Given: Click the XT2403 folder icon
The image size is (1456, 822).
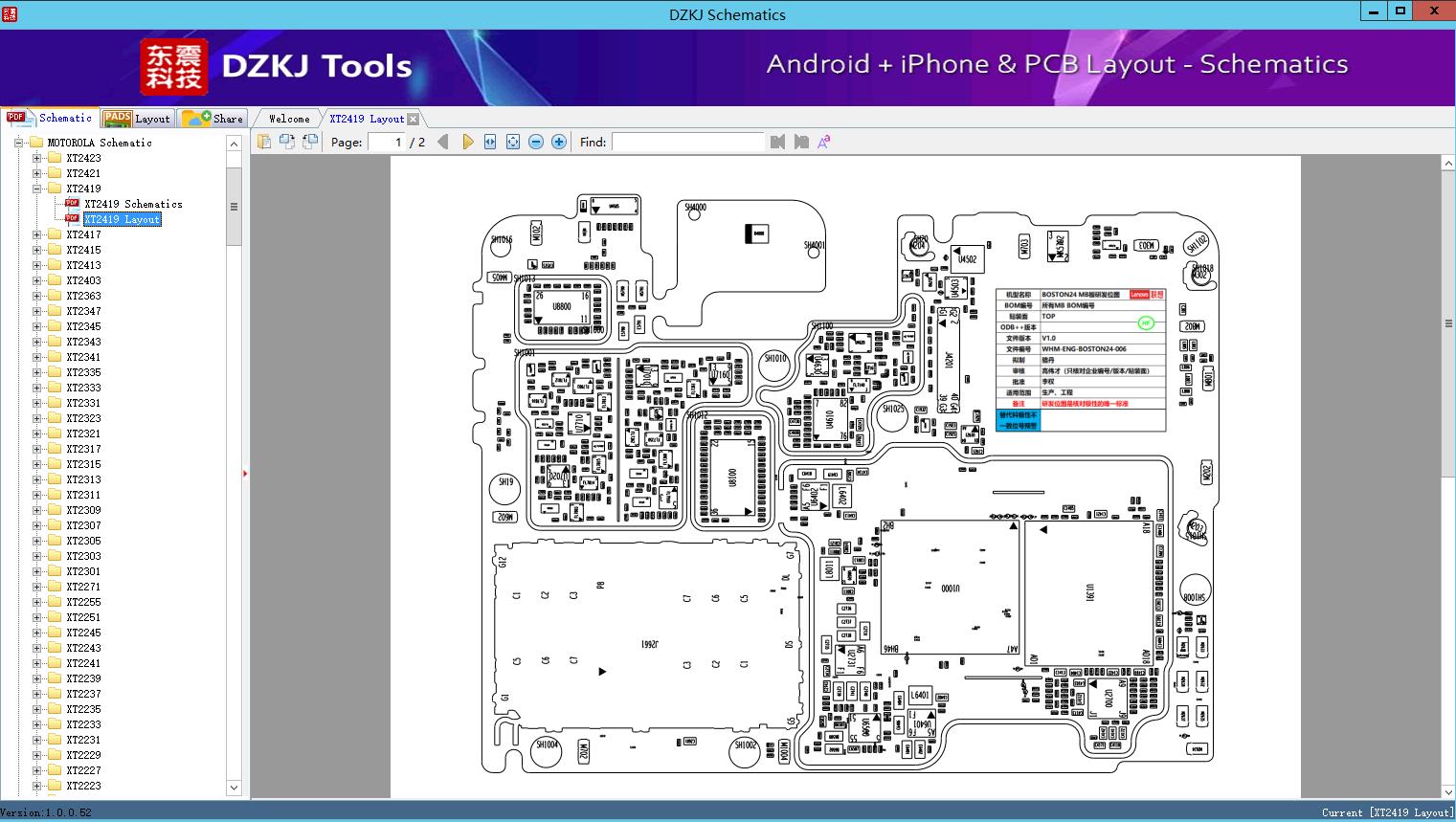Looking at the screenshot, I should (x=55, y=280).
